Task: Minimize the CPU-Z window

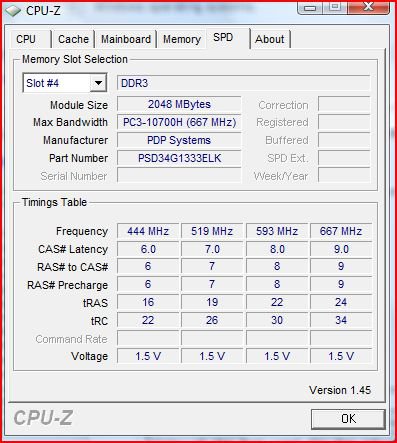Action: click(x=310, y=8)
